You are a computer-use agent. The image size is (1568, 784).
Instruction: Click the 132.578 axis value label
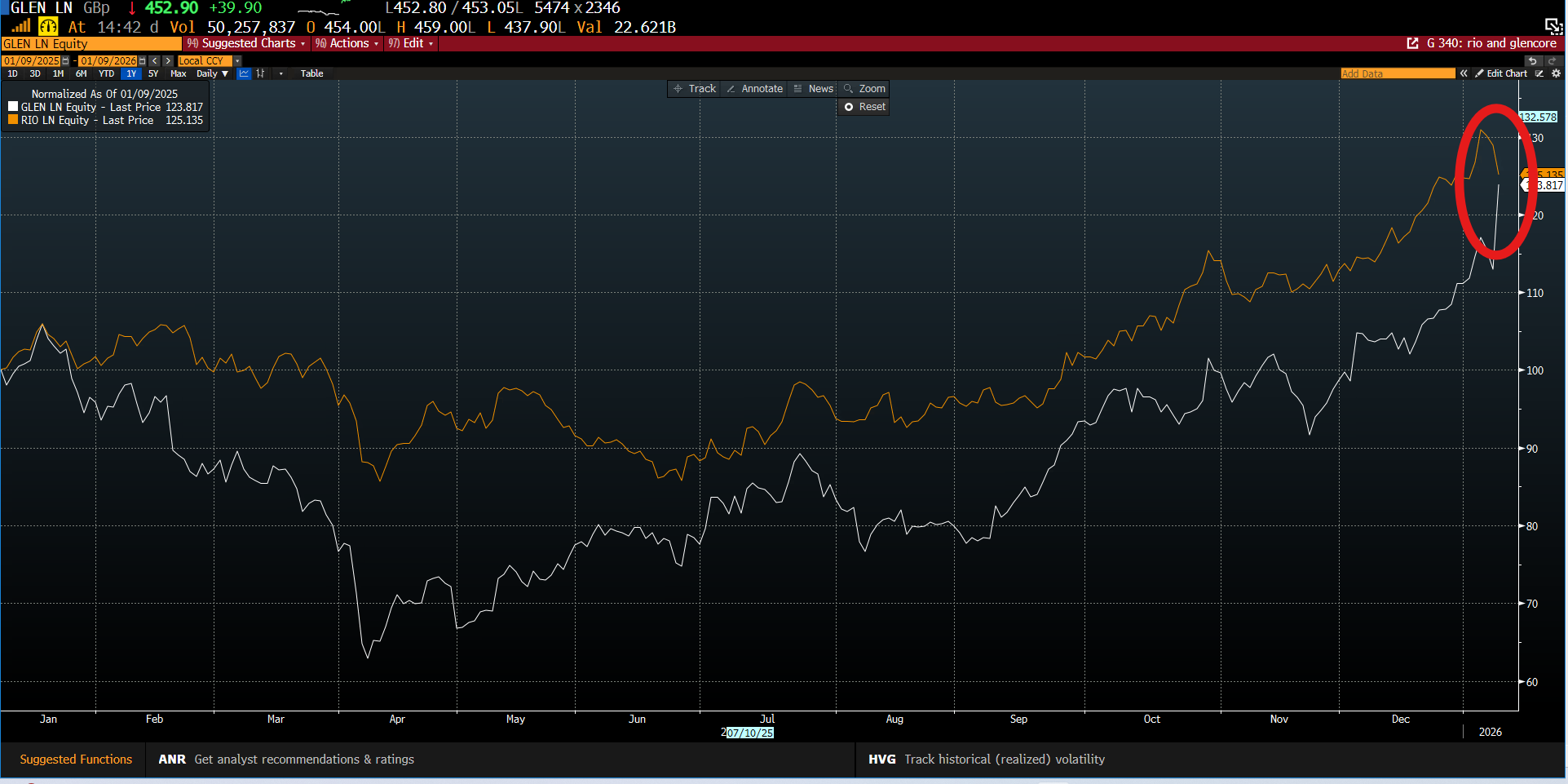tap(1539, 117)
